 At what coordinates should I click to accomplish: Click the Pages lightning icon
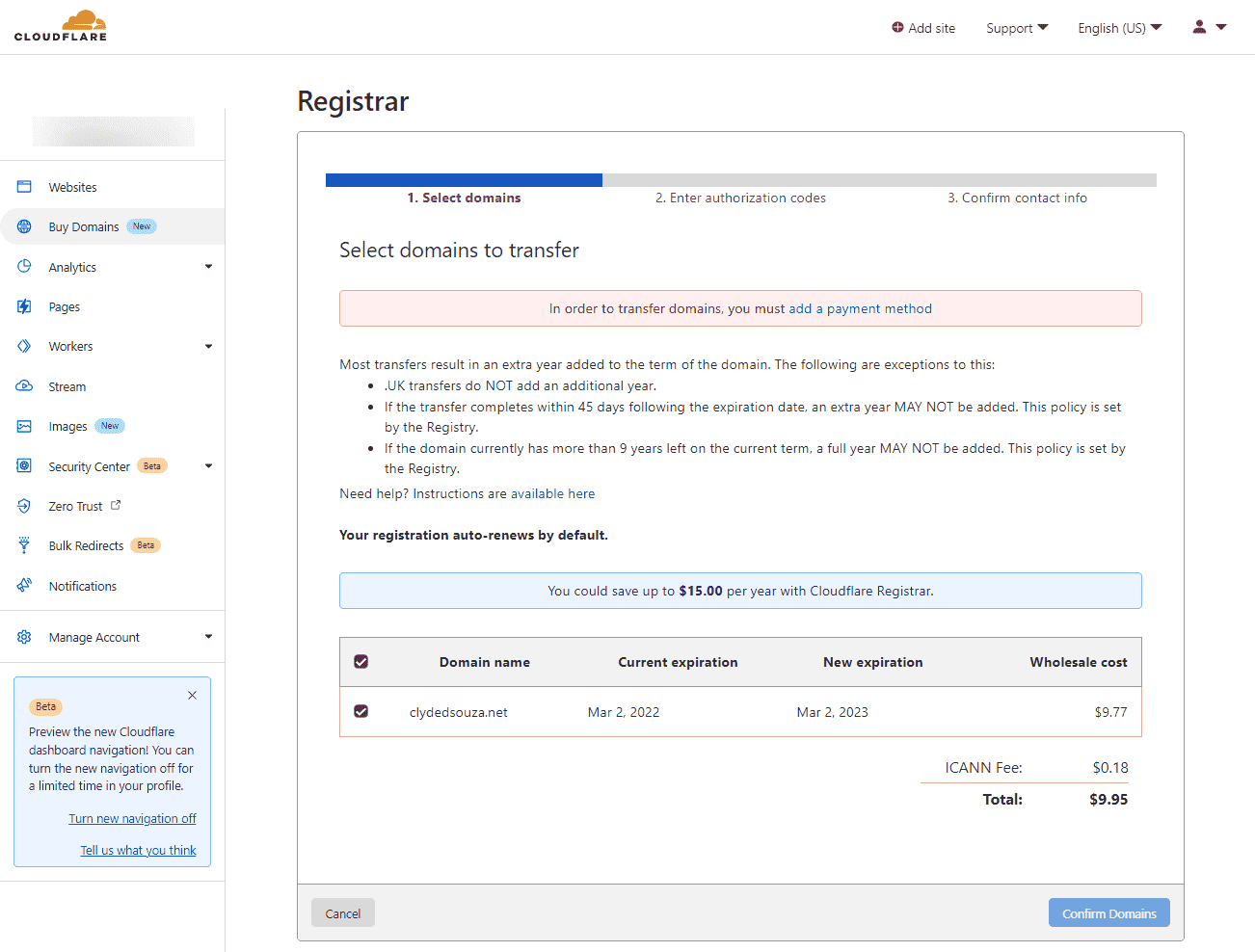pyautogui.click(x=24, y=306)
